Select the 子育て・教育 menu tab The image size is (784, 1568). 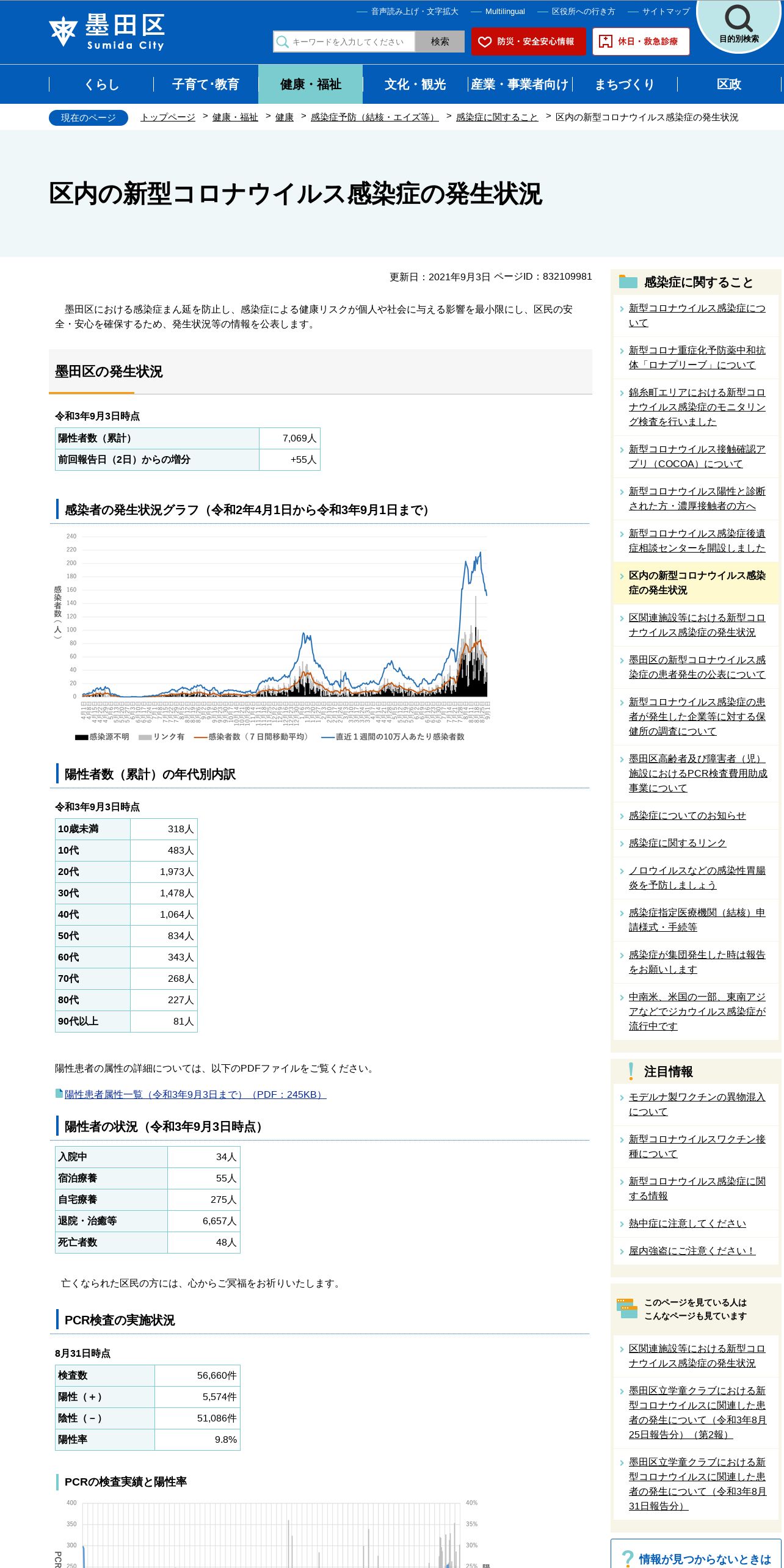click(x=206, y=84)
